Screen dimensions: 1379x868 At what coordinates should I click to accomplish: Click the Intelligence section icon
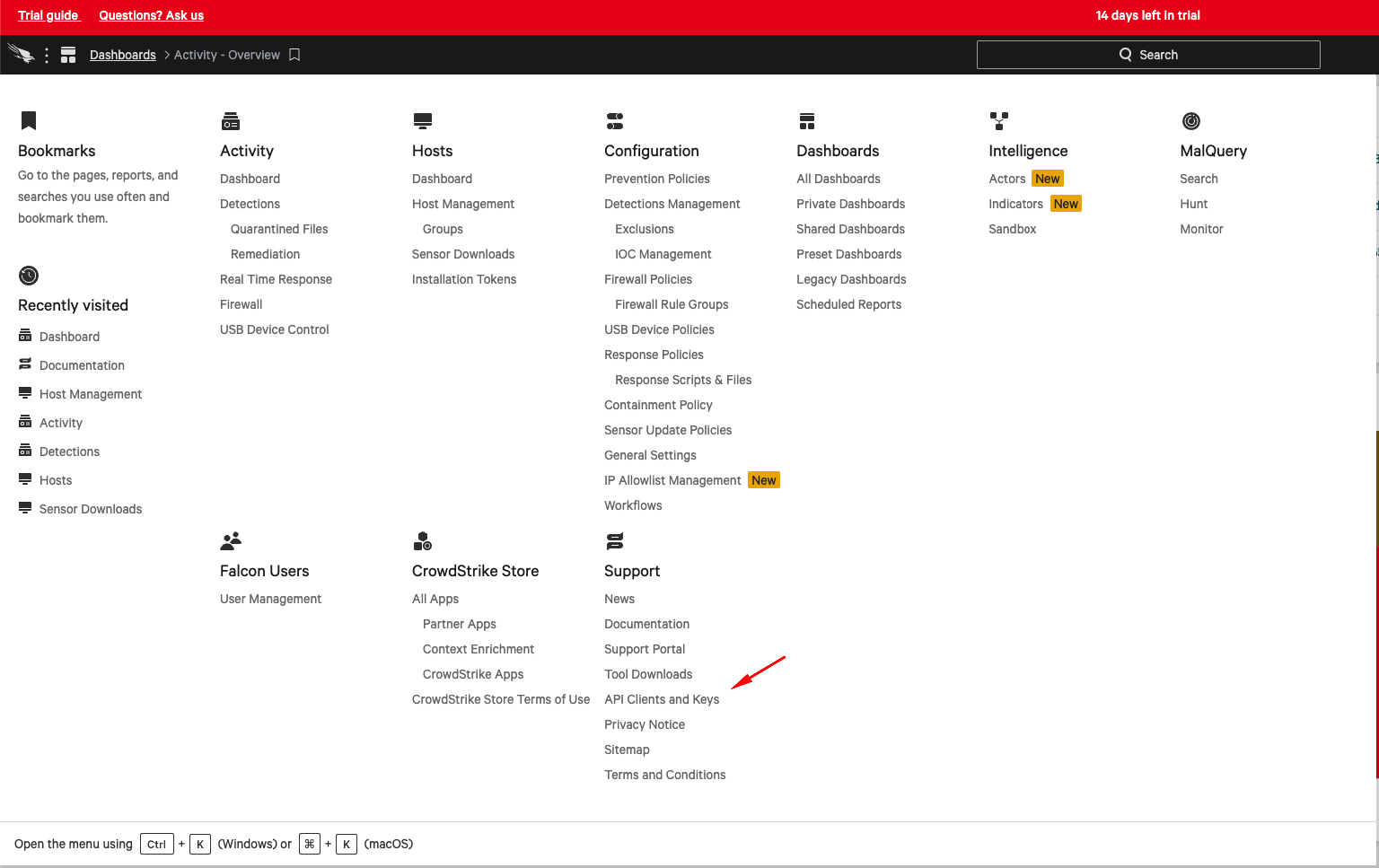click(999, 121)
